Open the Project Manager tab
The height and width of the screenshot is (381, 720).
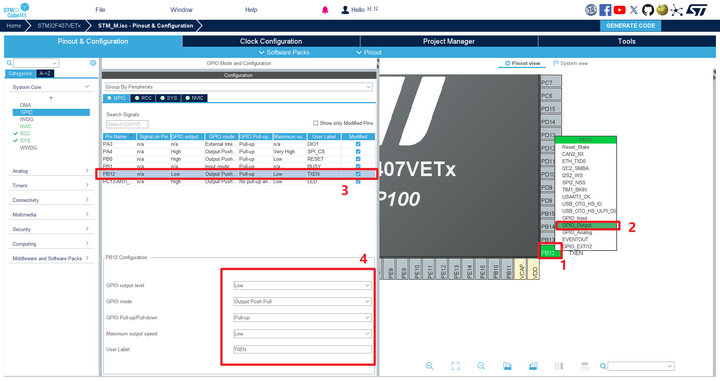pos(449,41)
